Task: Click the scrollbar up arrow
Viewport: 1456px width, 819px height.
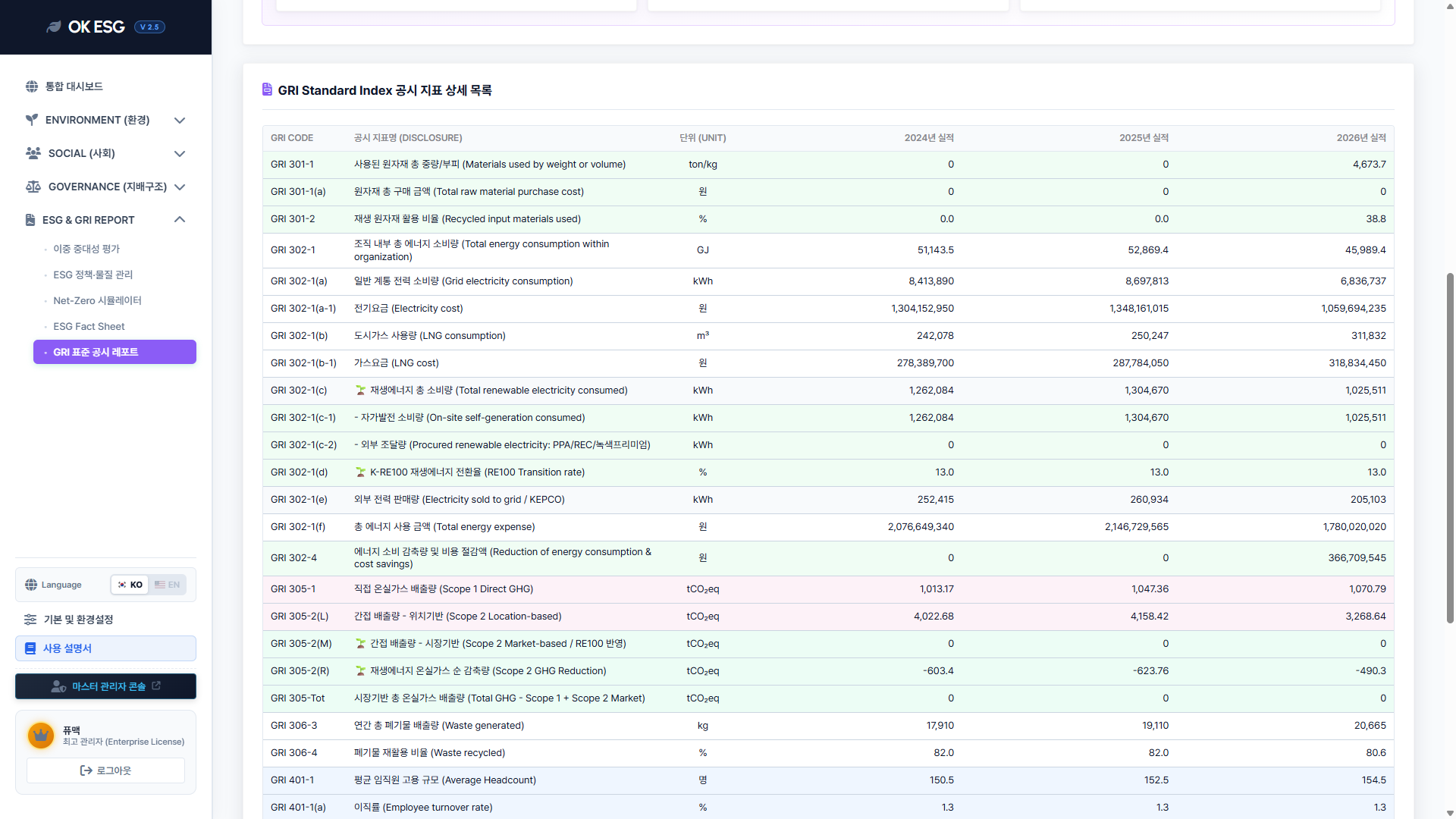Action: coord(1450,5)
